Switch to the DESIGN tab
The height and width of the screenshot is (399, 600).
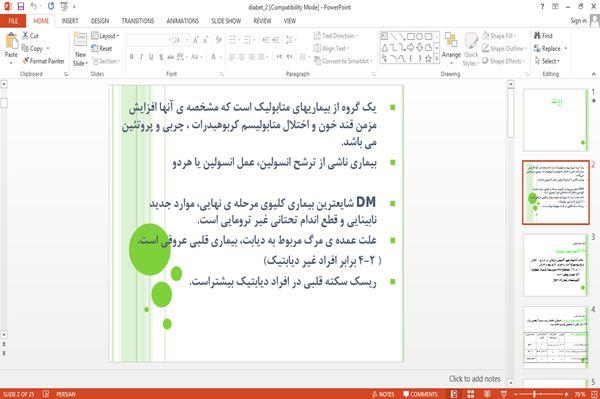(x=100, y=21)
